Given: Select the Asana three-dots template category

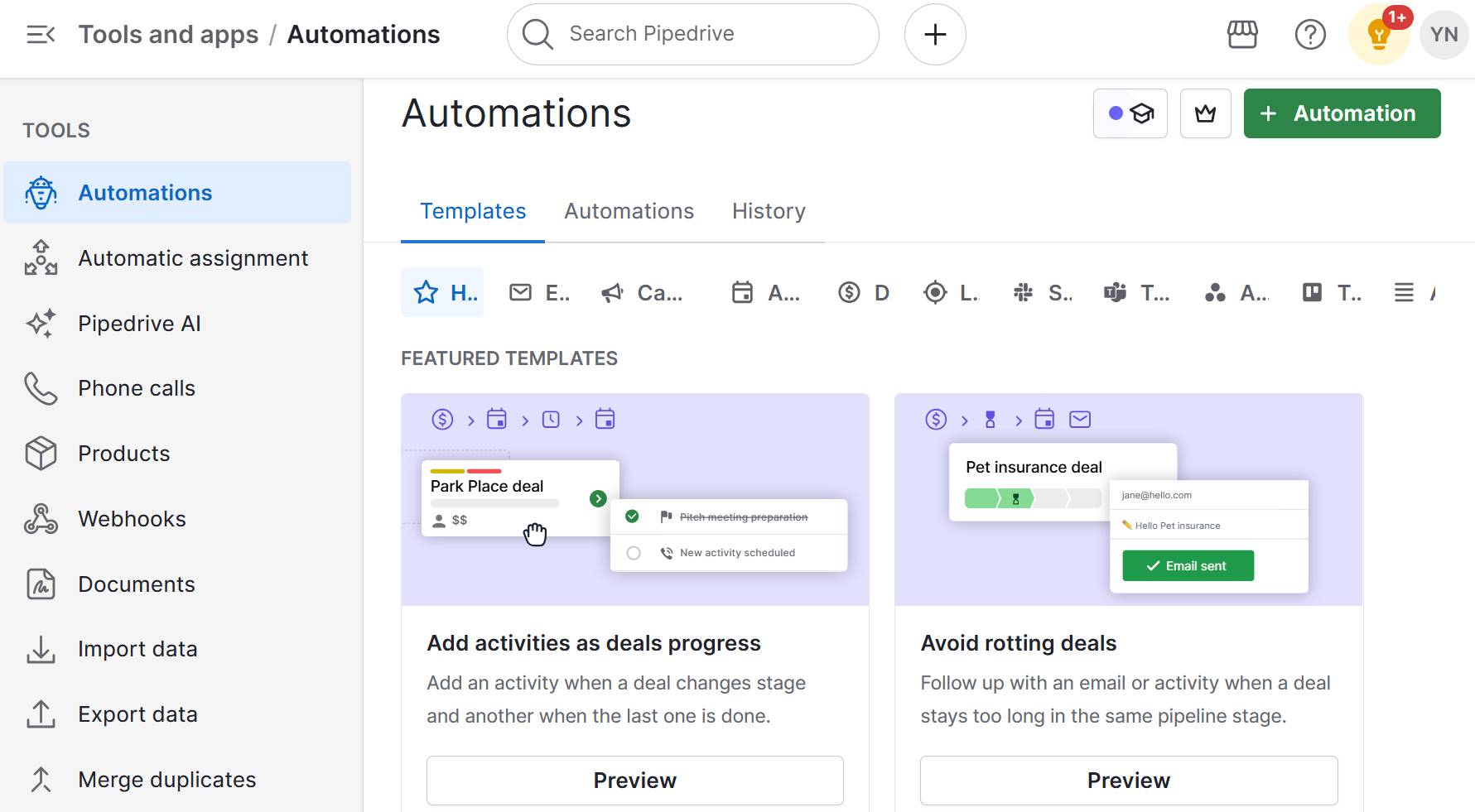Looking at the screenshot, I should [x=1236, y=292].
